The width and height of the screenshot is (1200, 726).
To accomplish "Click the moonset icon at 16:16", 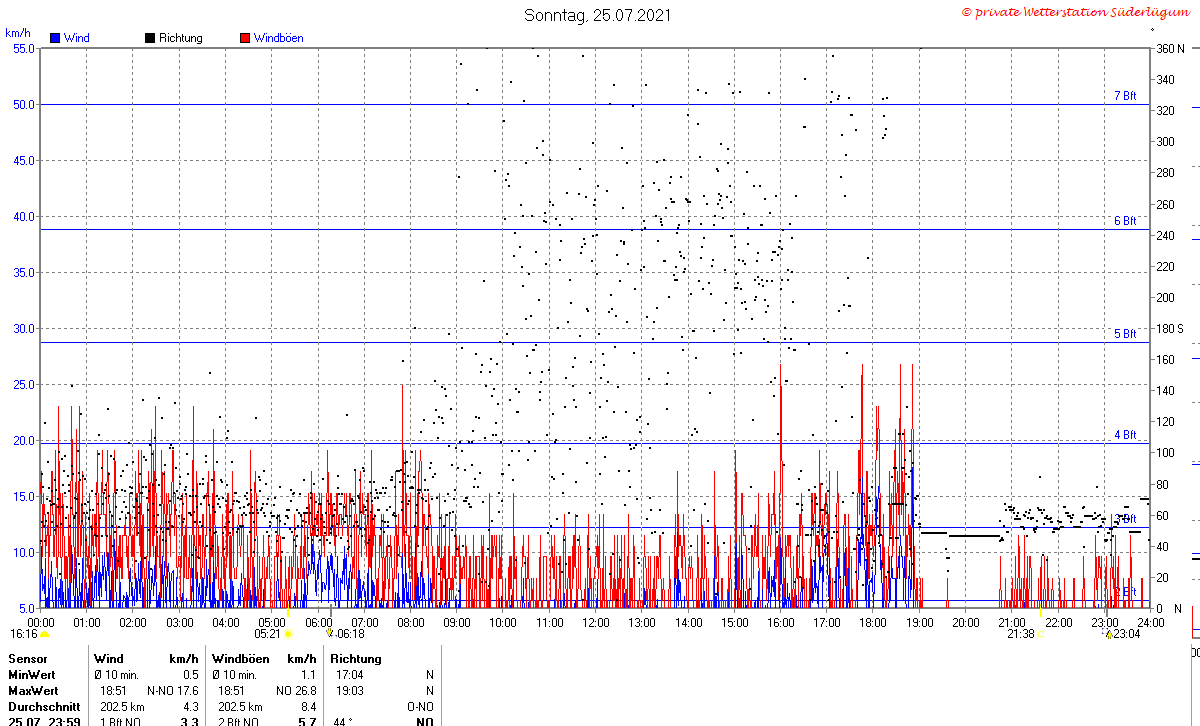I will click(44, 634).
